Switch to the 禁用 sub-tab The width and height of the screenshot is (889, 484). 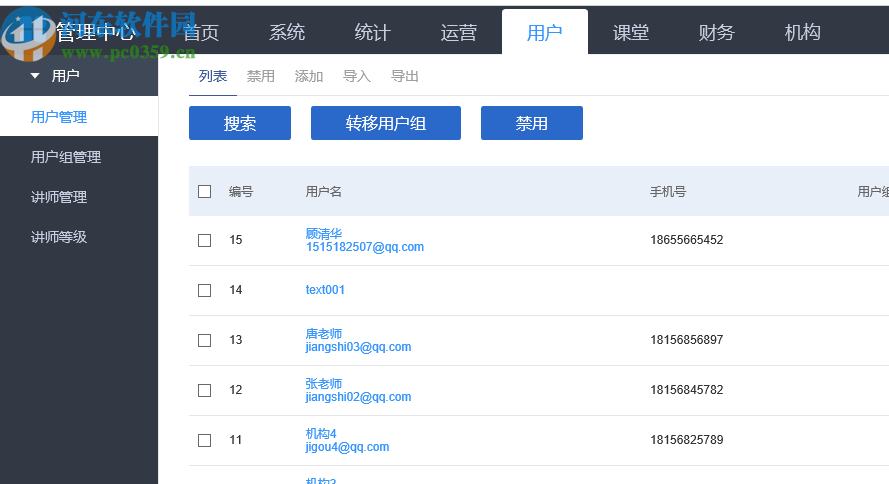pyautogui.click(x=261, y=76)
